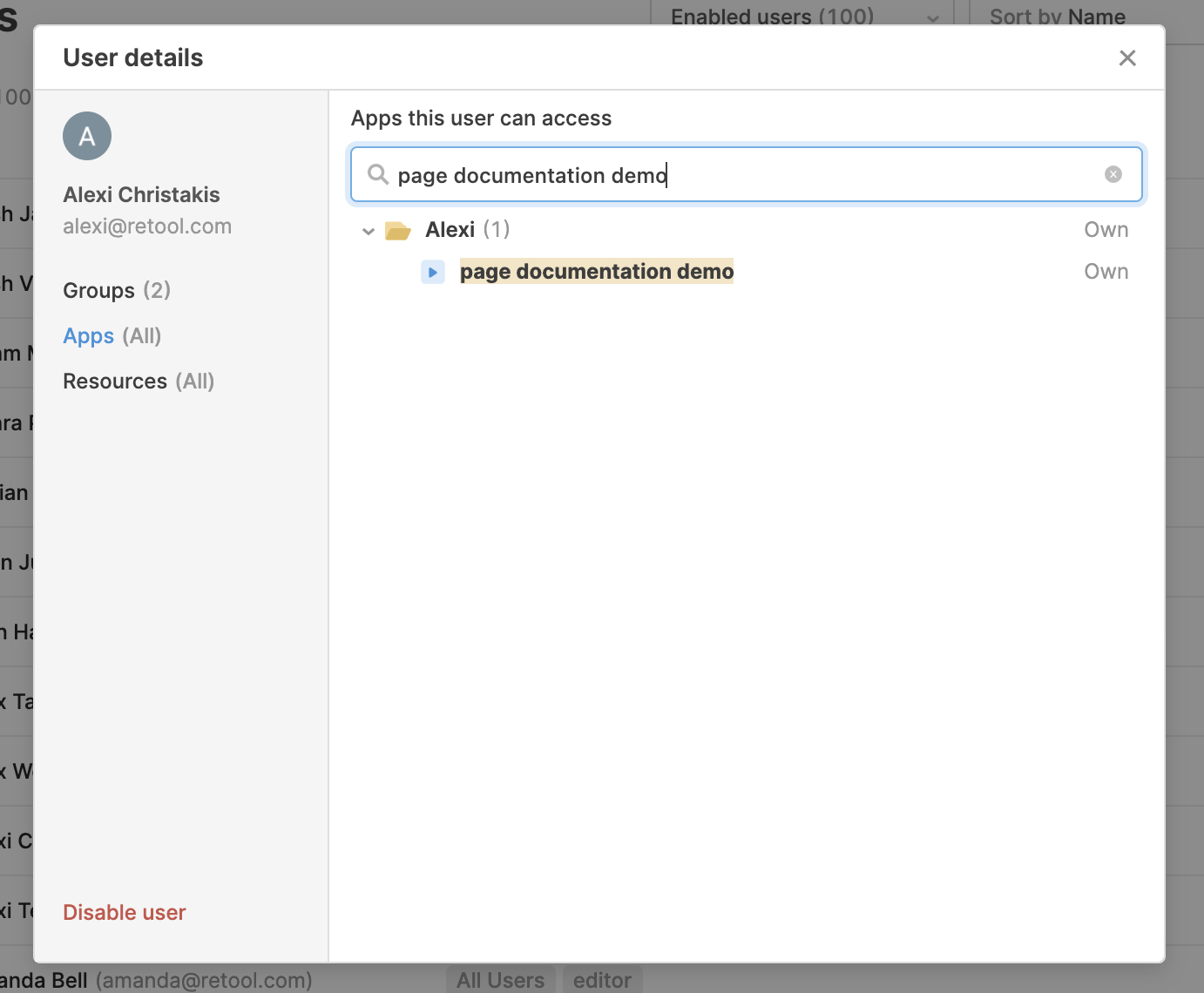Collapse the Alexi folder chevron
The height and width of the screenshot is (993, 1204).
369,231
